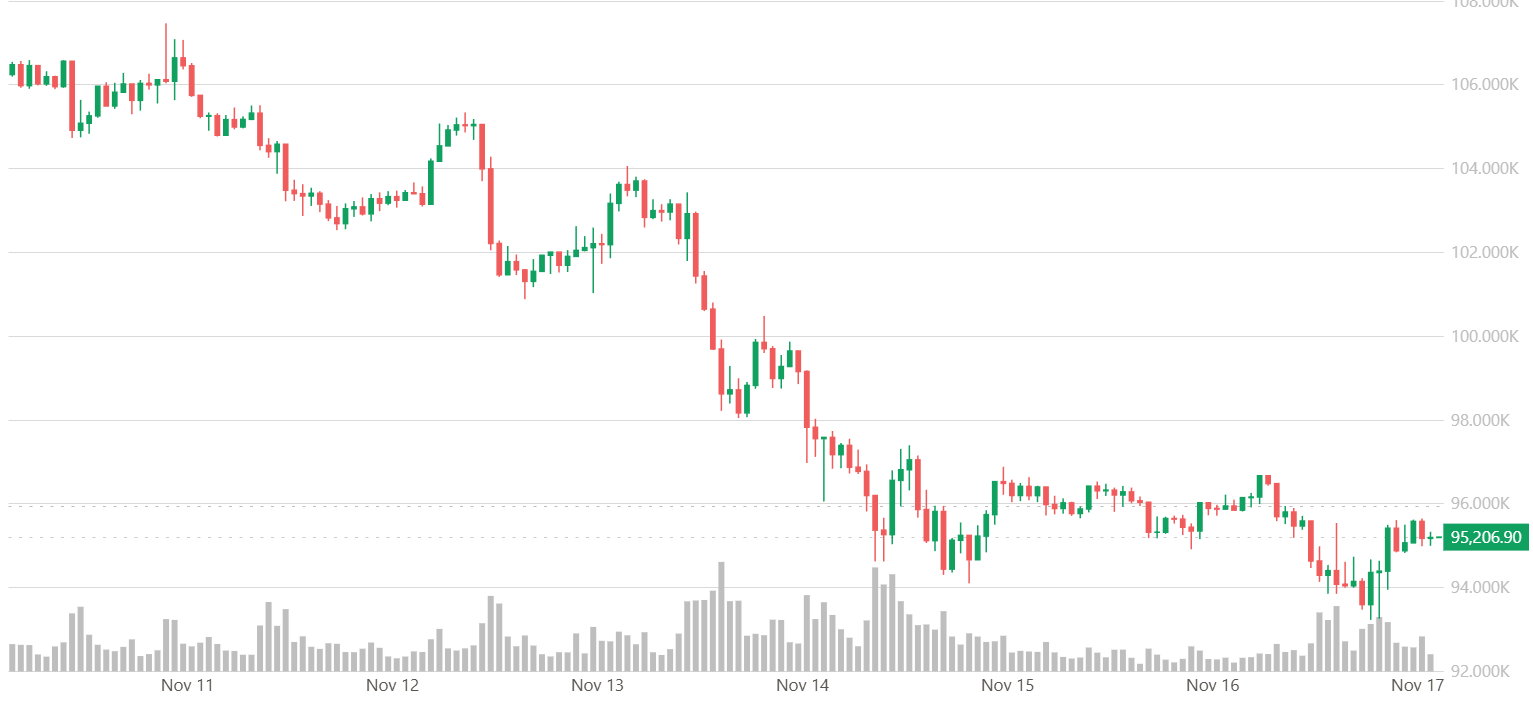This screenshot has height=705, width=1533.
Task: Click the first candlestick at the left edge
Action: (12, 69)
